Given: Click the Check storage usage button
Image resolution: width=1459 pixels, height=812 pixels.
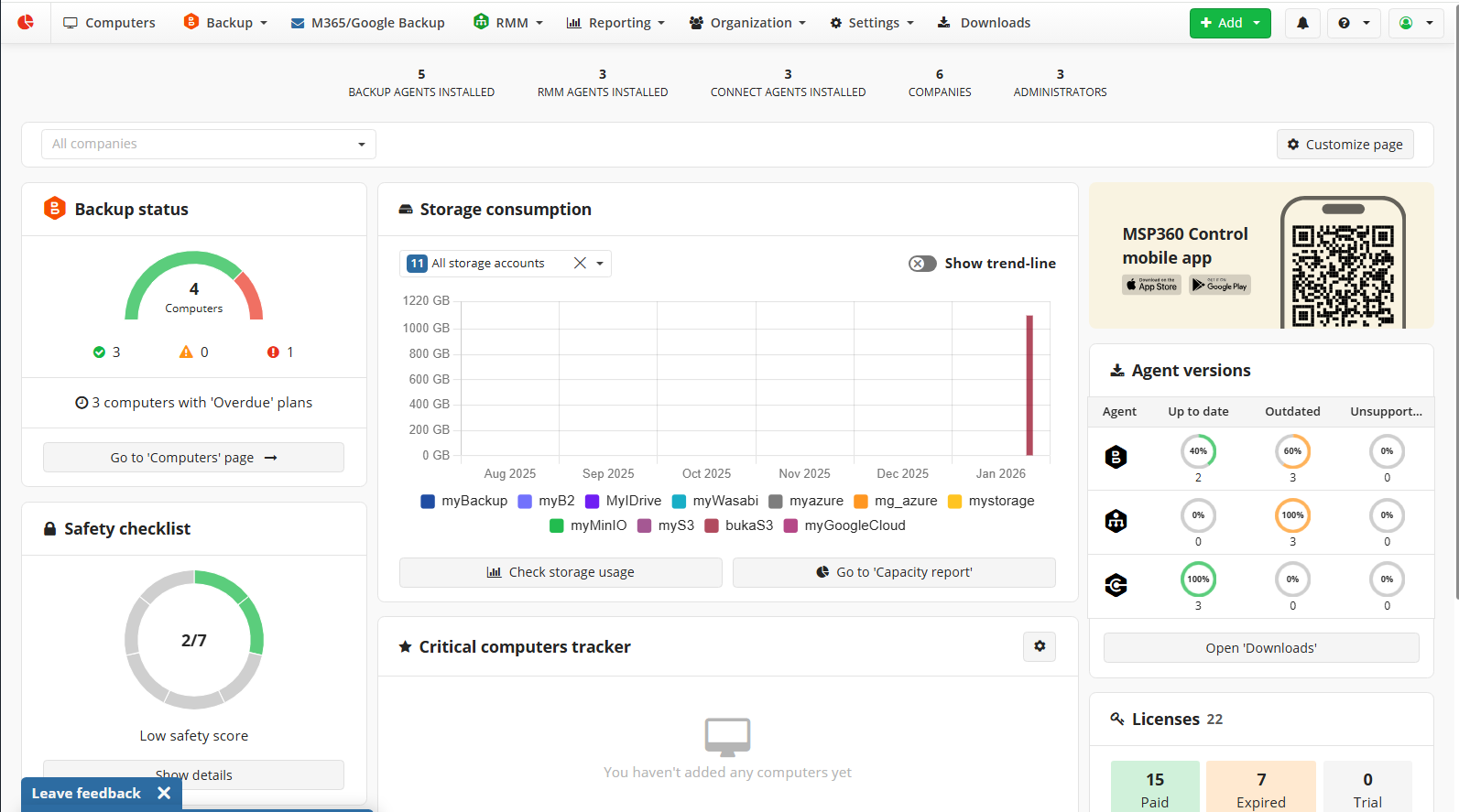Looking at the screenshot, I should pos(561,572).
